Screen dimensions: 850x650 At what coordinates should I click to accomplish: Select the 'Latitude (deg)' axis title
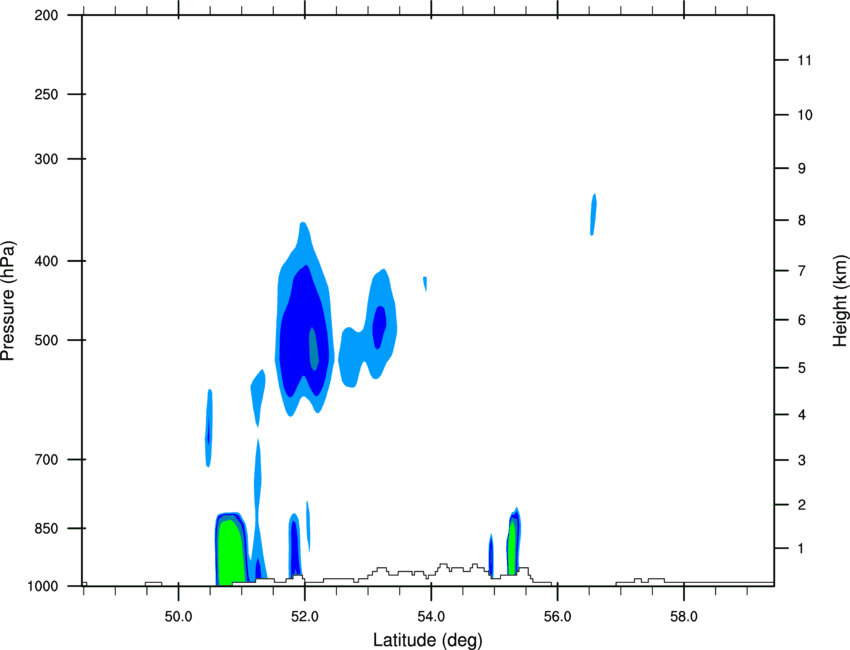click(x=428, y=640)
